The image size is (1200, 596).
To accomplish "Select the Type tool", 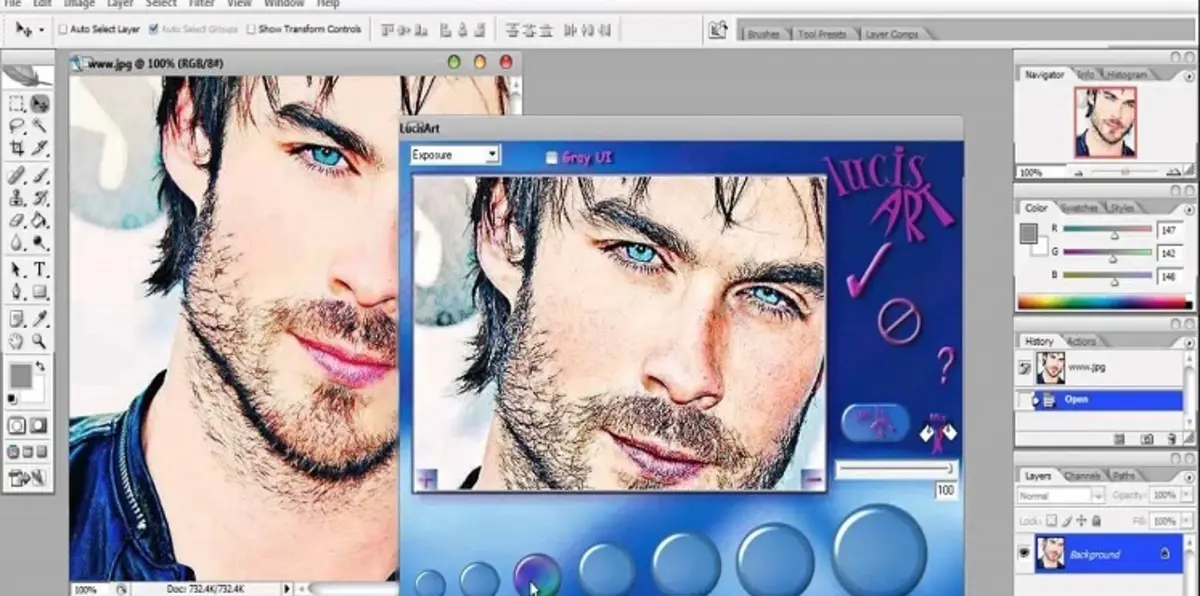I will pos(41,270).
